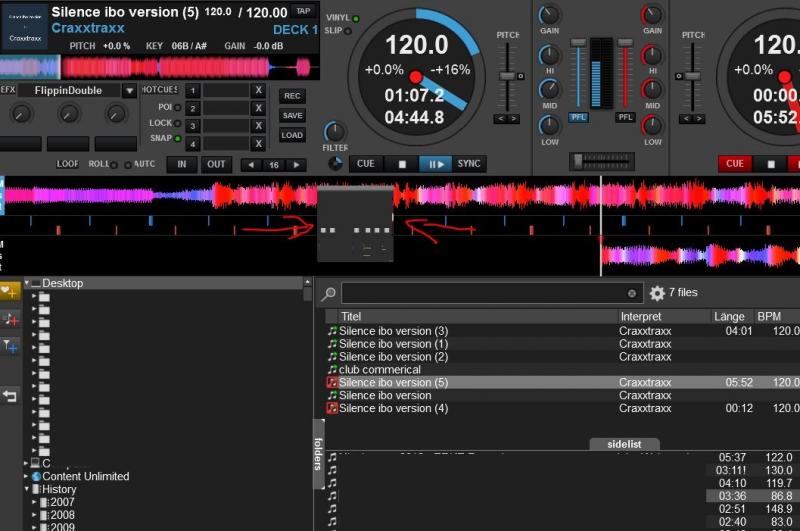Click the red Deck 2 HI knob

coord(652,55)
